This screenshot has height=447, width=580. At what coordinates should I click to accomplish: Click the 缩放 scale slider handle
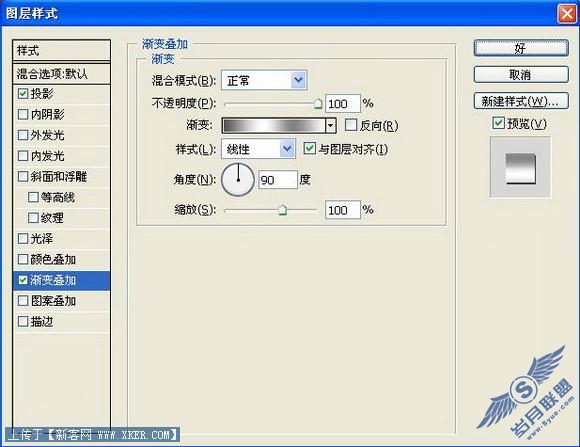pyautogui.click(x=282, y=210)
